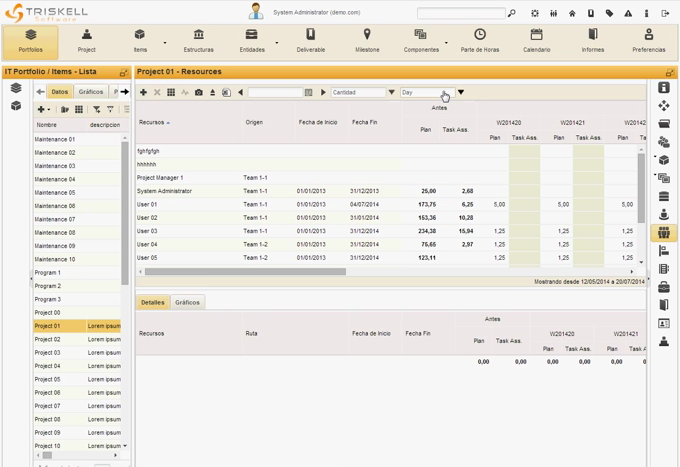Open the Portfolios module
680x467 pixels.
click(x=30, y=42)
